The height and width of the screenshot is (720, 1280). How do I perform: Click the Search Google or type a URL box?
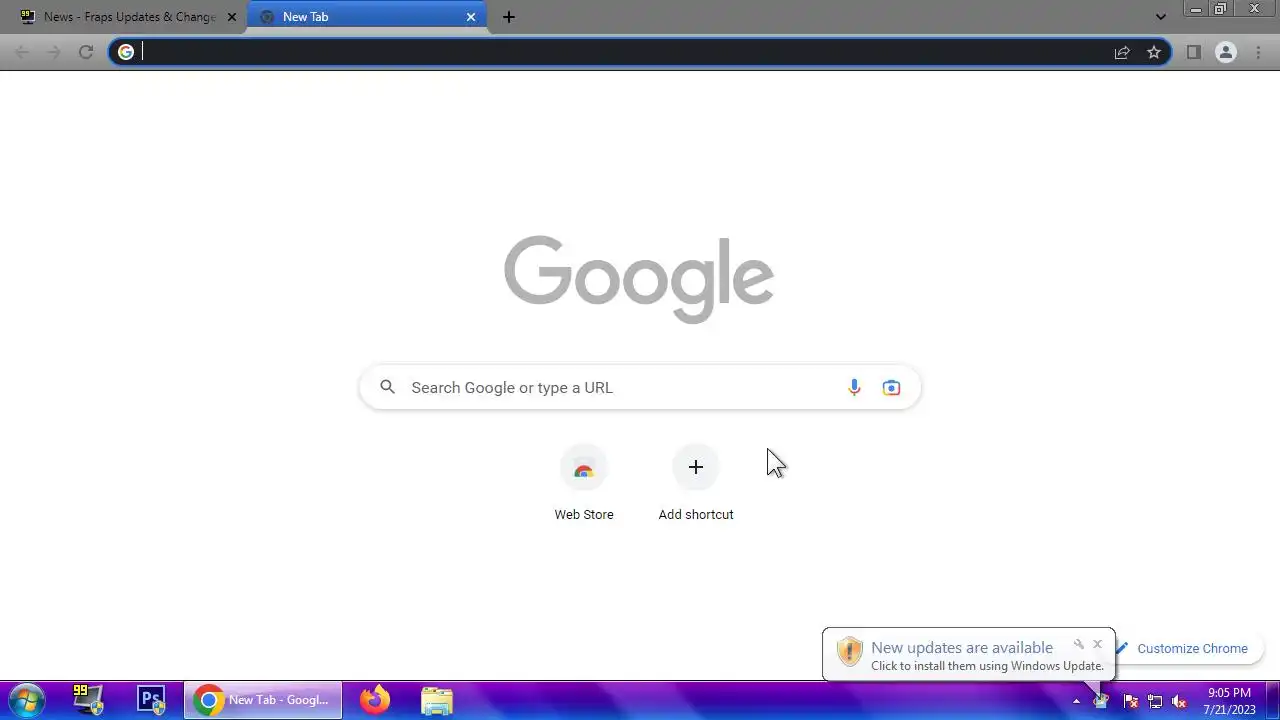640,387
